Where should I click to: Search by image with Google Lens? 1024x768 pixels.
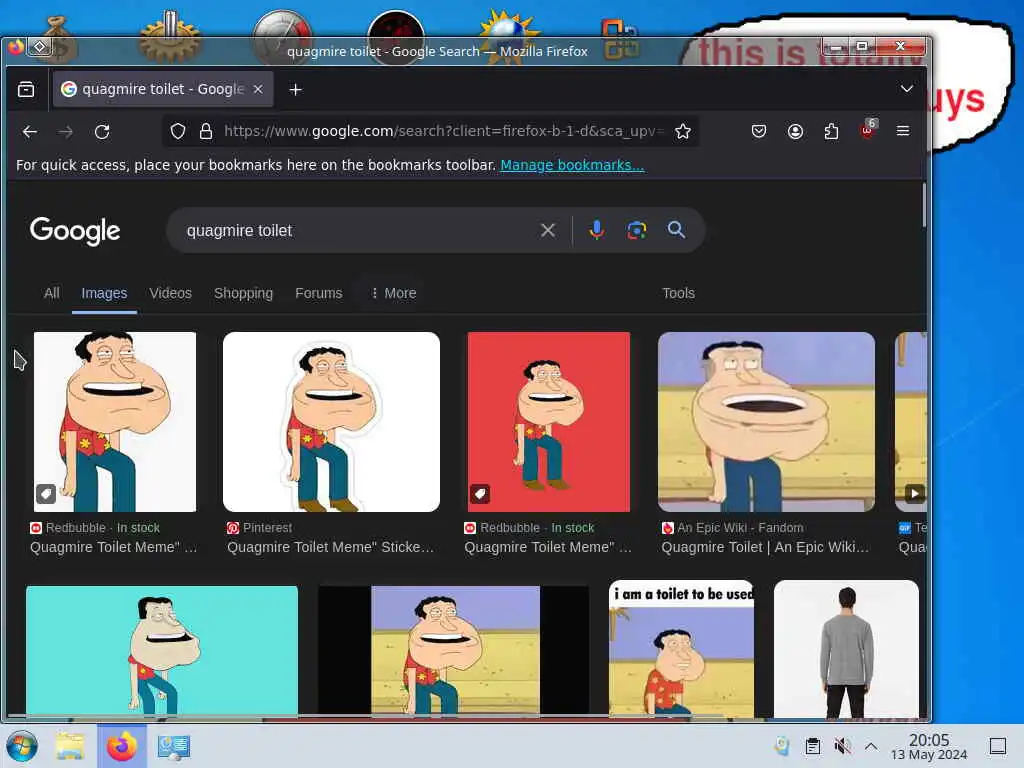tap(636, 230)
